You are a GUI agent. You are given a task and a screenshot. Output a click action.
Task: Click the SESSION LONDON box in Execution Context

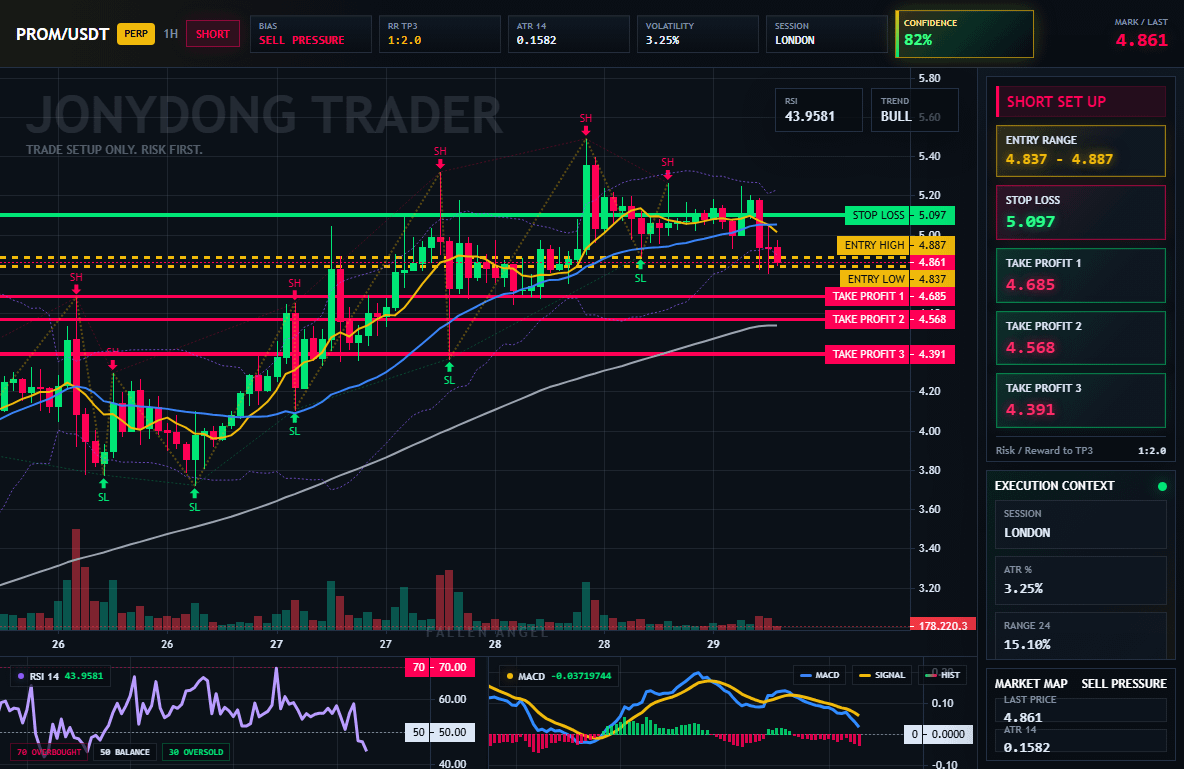coord(1081,523)
